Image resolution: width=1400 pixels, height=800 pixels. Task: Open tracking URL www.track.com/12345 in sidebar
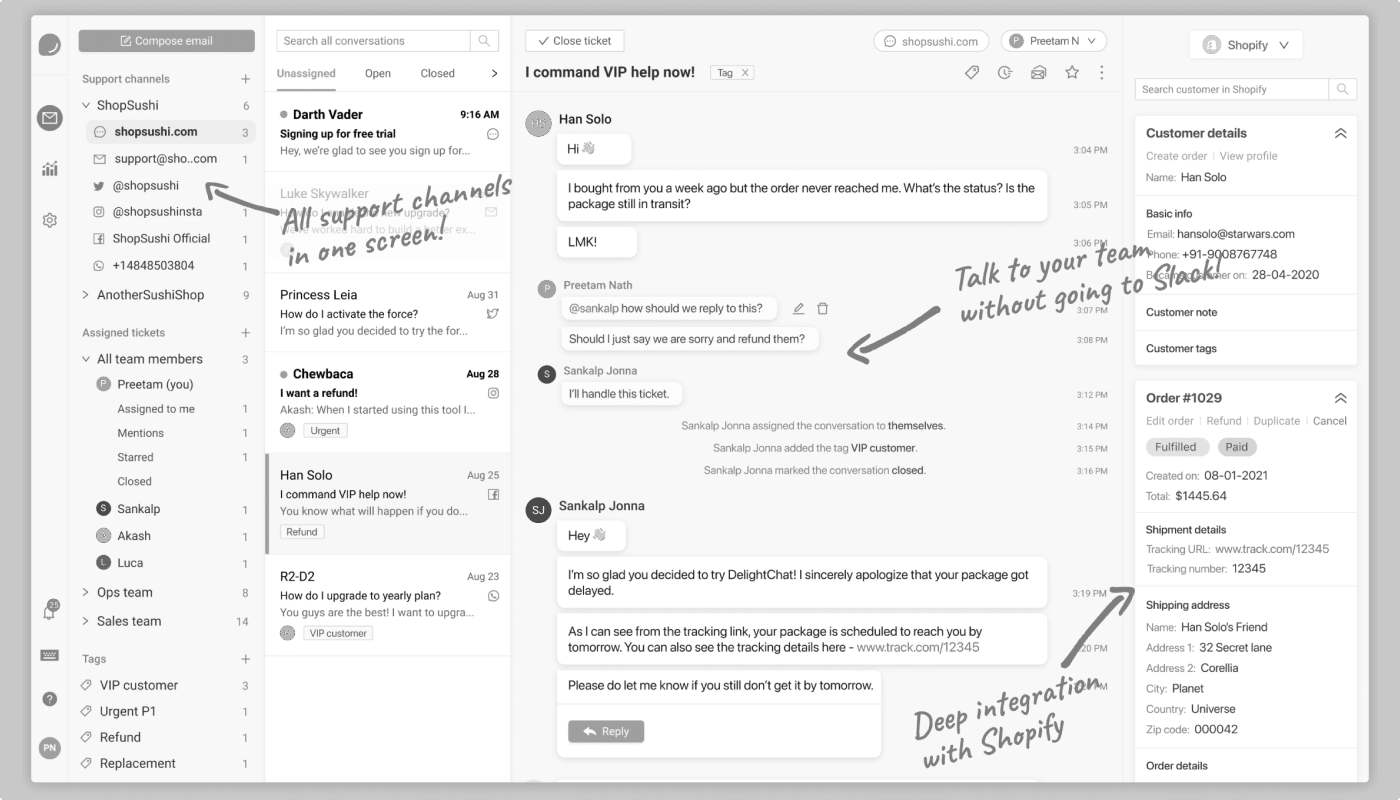pyautogui.click(x=1272, y=549)
